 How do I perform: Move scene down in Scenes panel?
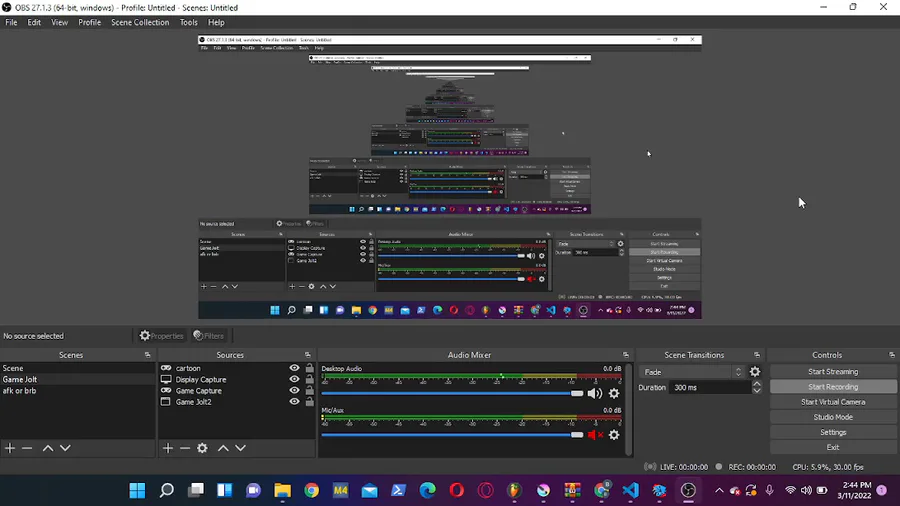[65, 448]
